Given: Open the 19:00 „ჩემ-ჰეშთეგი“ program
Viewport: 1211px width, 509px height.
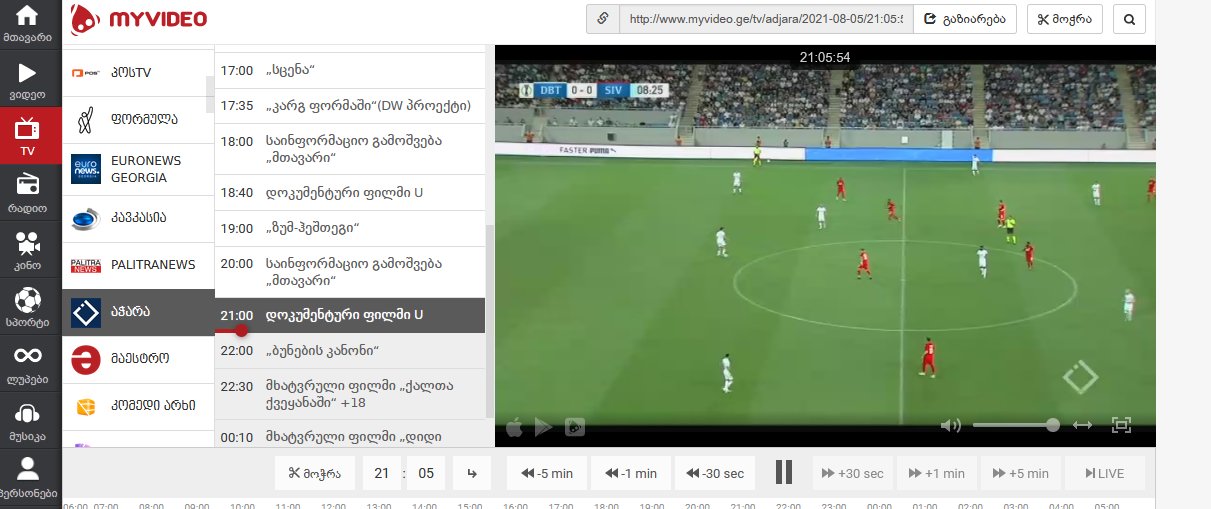Looking at the screenshot, I should tap(350, 228).
